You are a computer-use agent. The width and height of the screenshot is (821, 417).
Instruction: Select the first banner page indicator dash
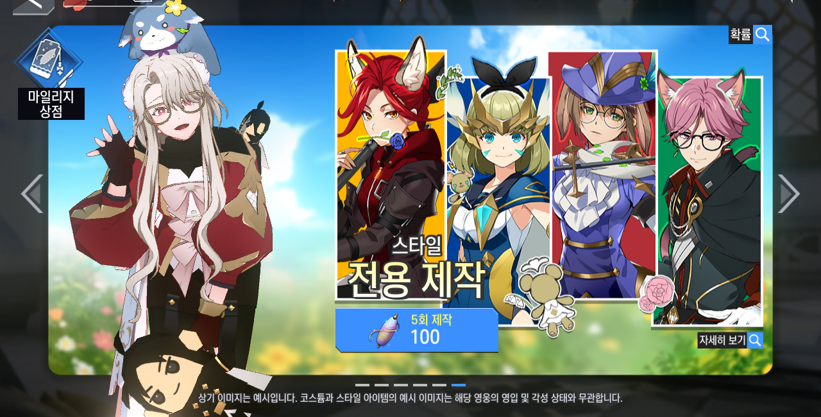[362, 385]
